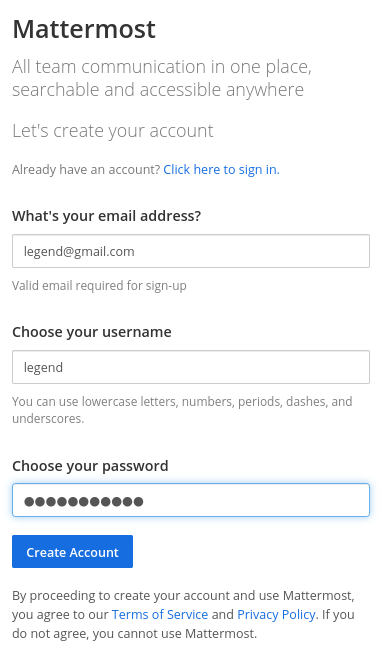Click the 'searchable and accessible anywhere' line
391x658 pixels.
click(158, 90)
